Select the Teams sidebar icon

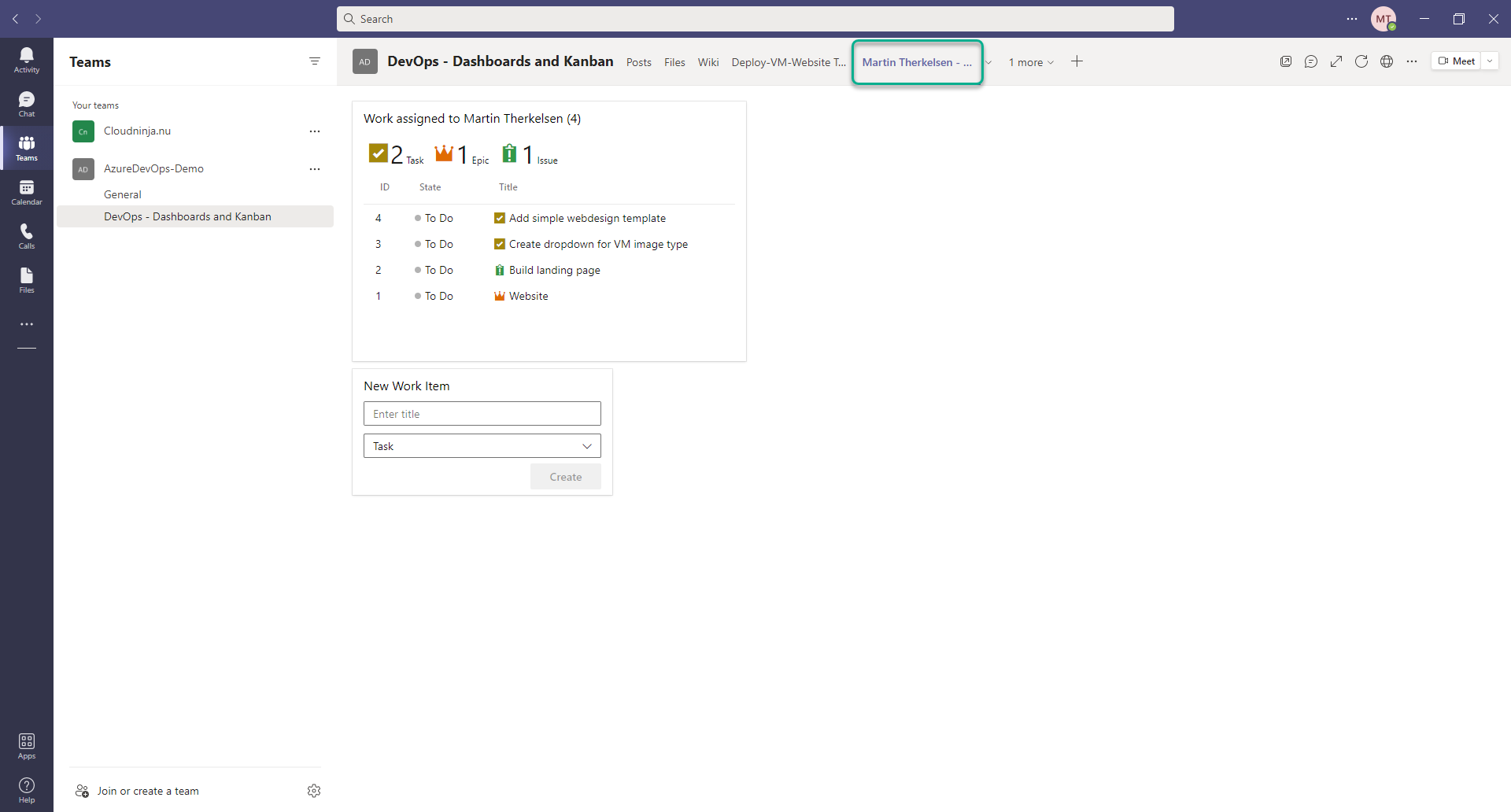[27, 148]
